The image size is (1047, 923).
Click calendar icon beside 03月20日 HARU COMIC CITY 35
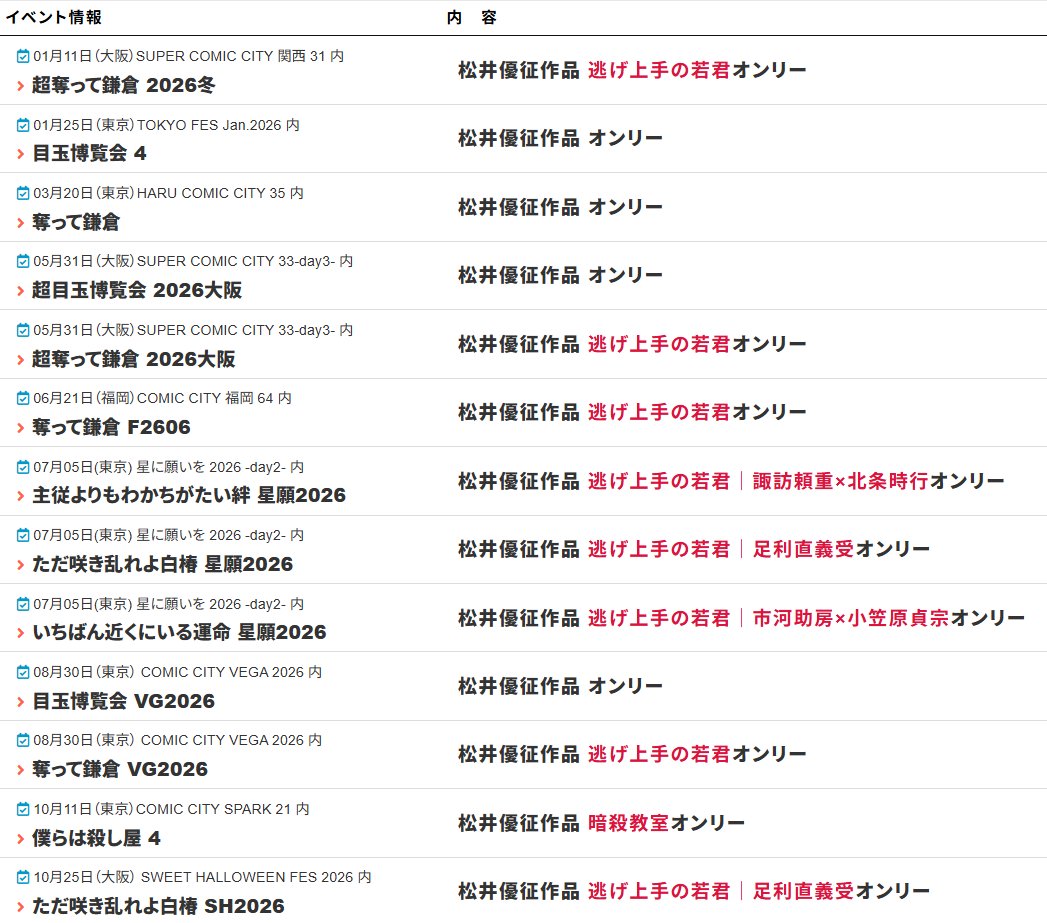click(x=23, y=193)
